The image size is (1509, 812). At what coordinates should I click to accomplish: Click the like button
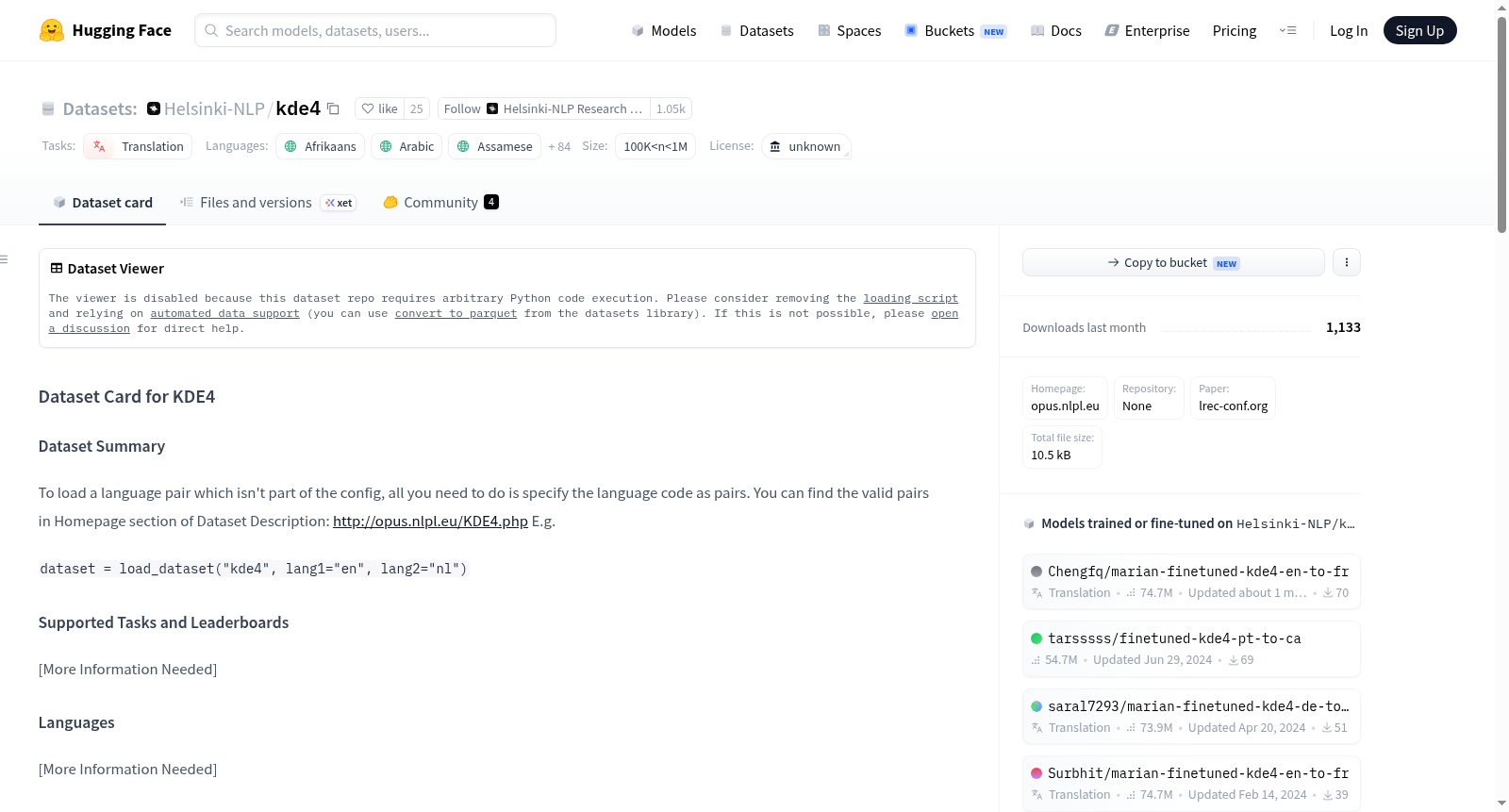coord(380,108)
